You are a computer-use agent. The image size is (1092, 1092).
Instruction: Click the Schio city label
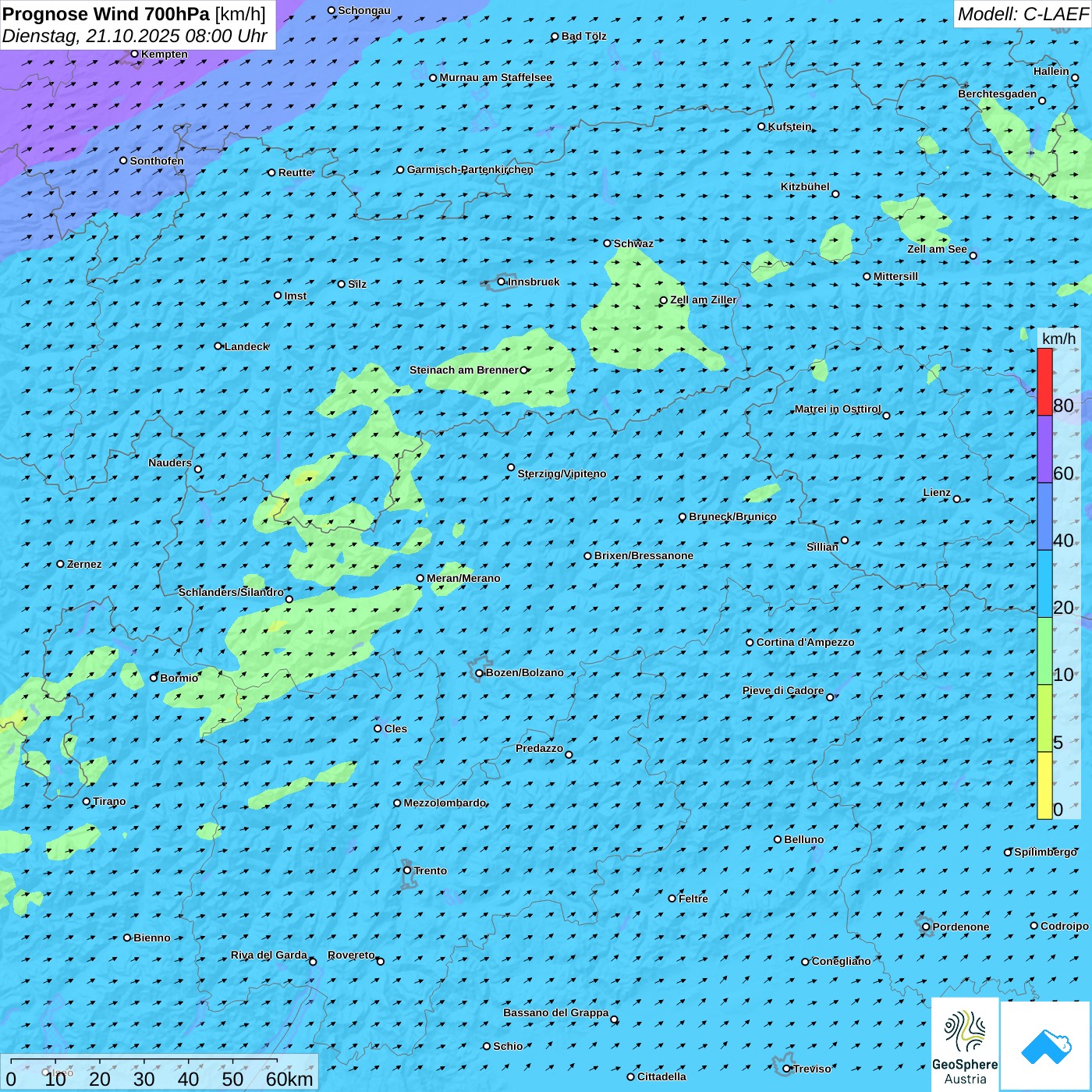point(508,1046)
